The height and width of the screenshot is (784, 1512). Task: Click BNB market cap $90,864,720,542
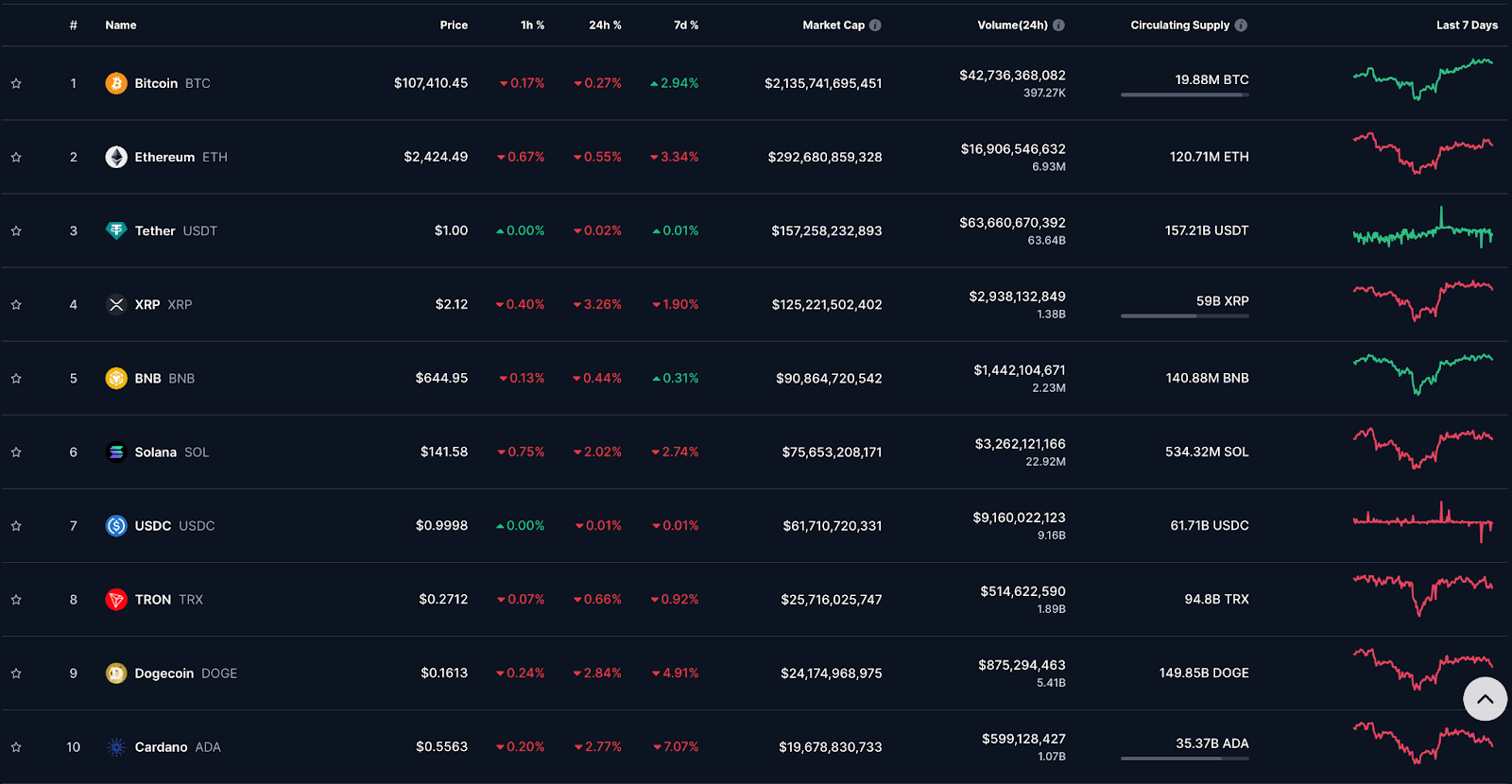tap(829, 378)
